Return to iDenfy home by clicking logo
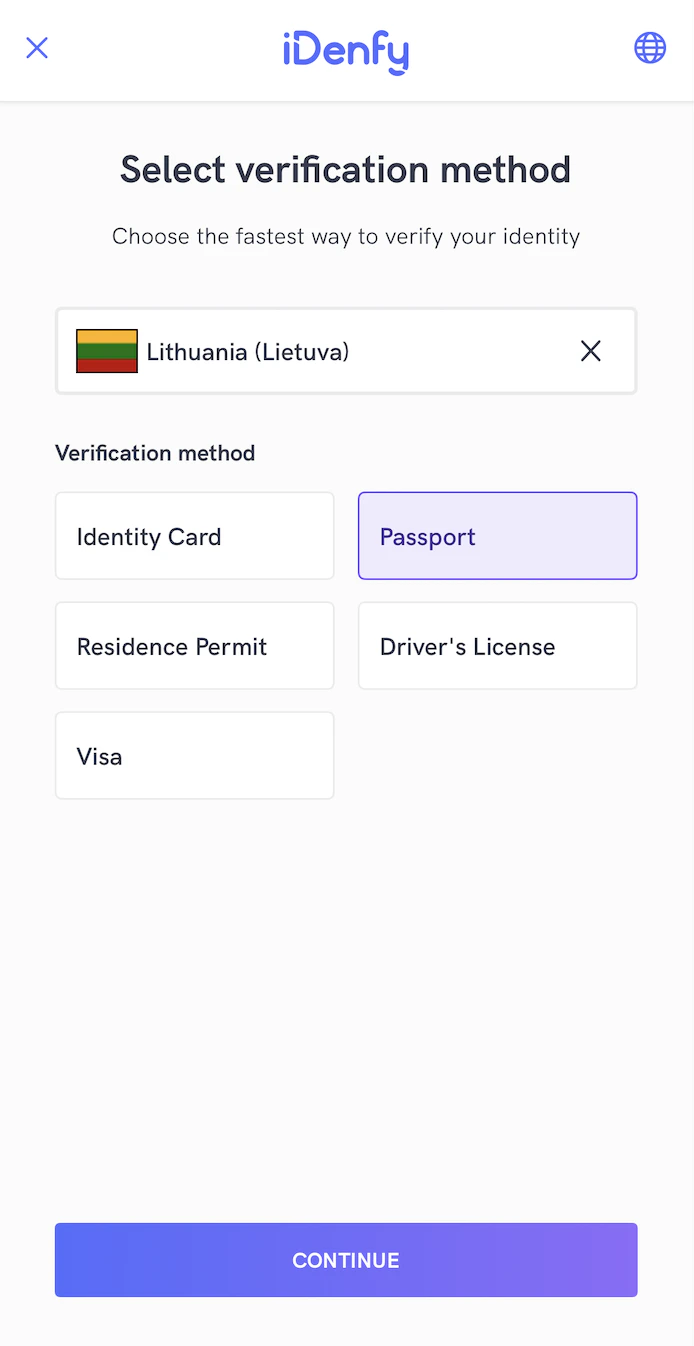Screen dimensions: 694x1346 pyautogui.click(x=346, y=50)
